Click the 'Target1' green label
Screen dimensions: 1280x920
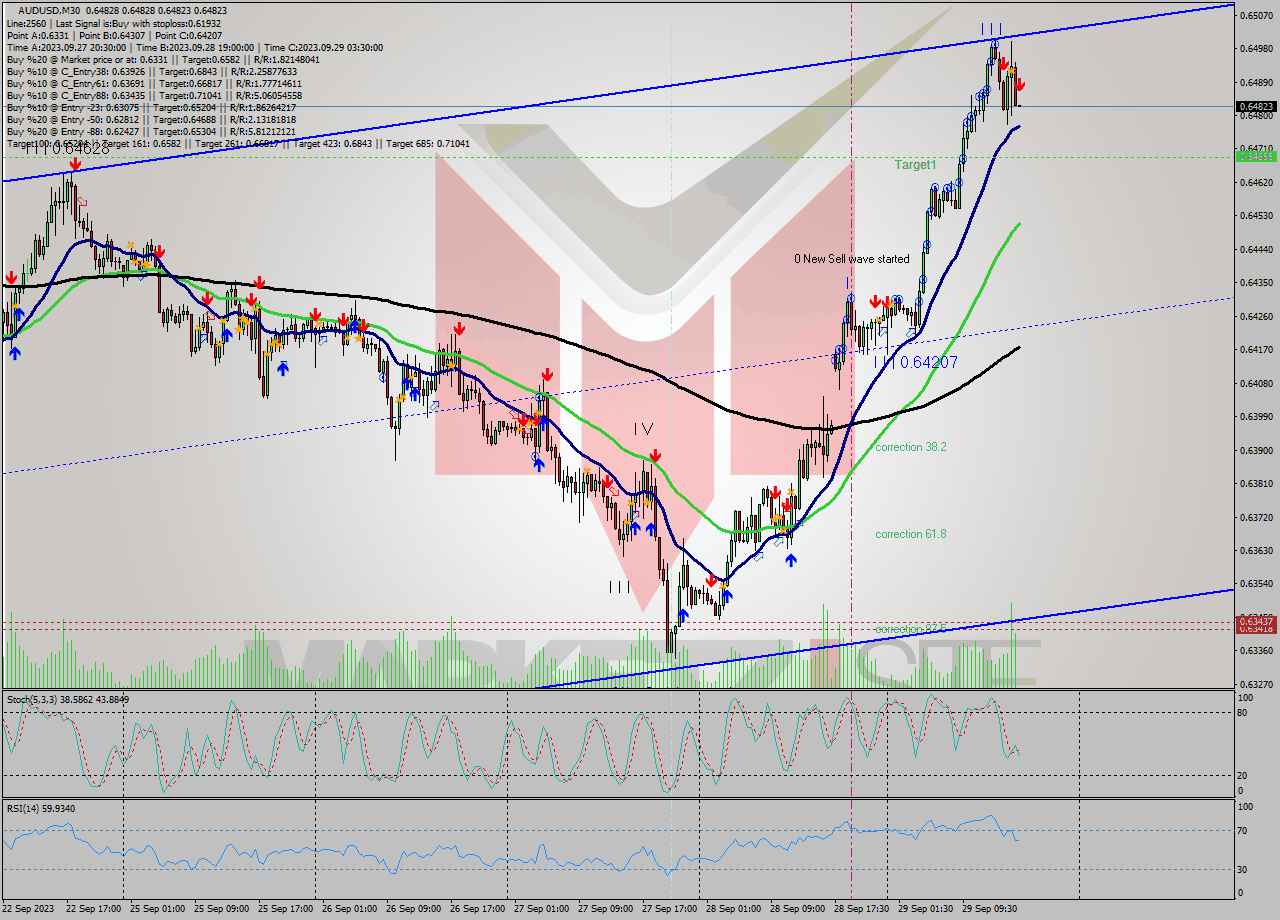[x=915, y=164]
